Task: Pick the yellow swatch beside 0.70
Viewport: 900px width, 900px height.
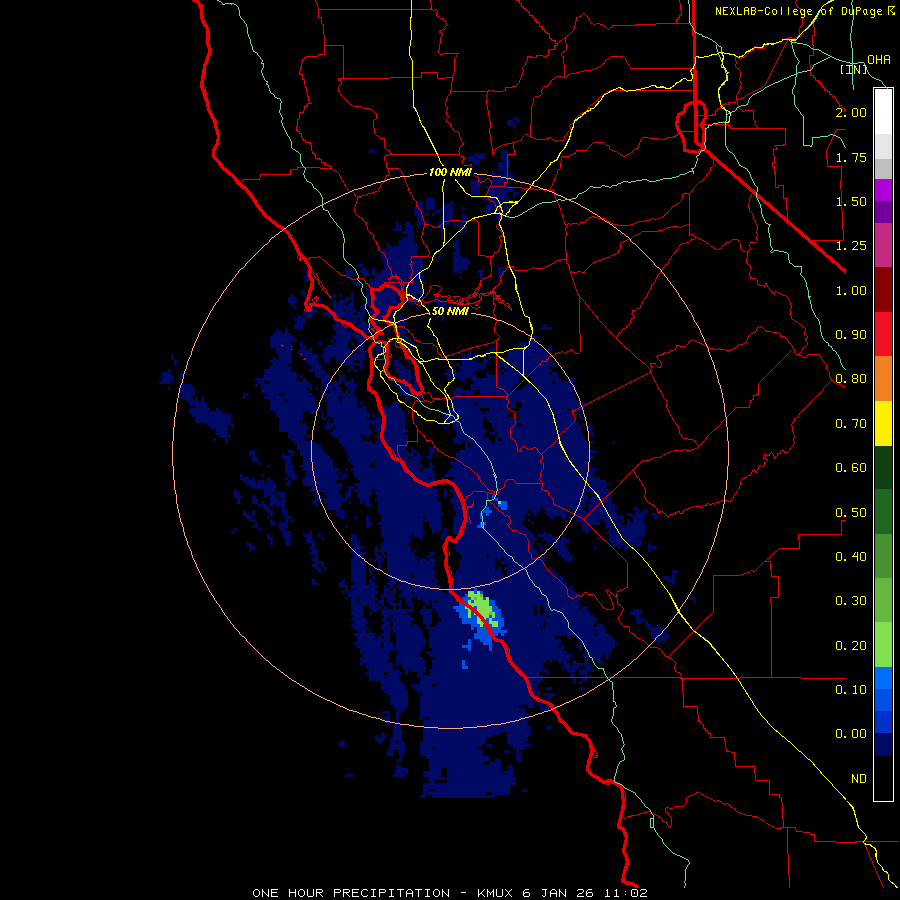Action: coord(883,423)
